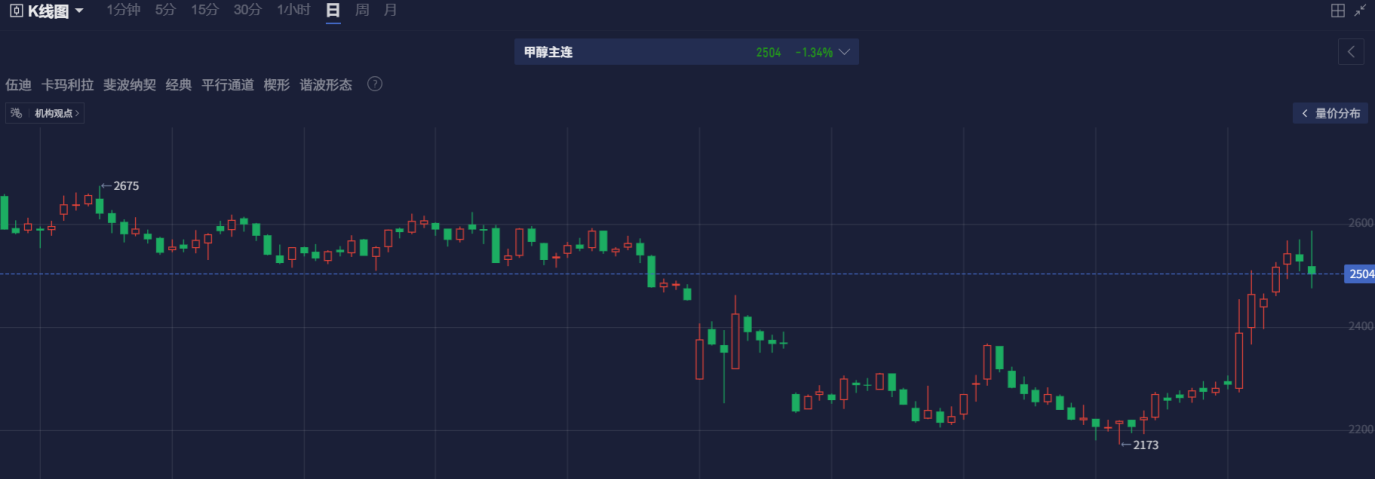This screenshot has height=479, width=1375.
Task: Click the help question mark icon
Action: [x=375, y=84]
